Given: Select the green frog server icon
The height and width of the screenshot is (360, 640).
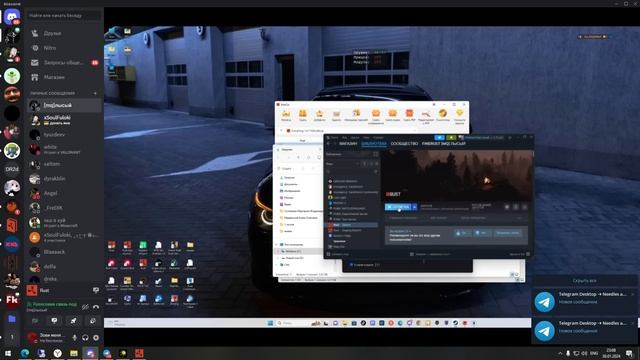Looking at the screenshot, I should click(12, 76).
